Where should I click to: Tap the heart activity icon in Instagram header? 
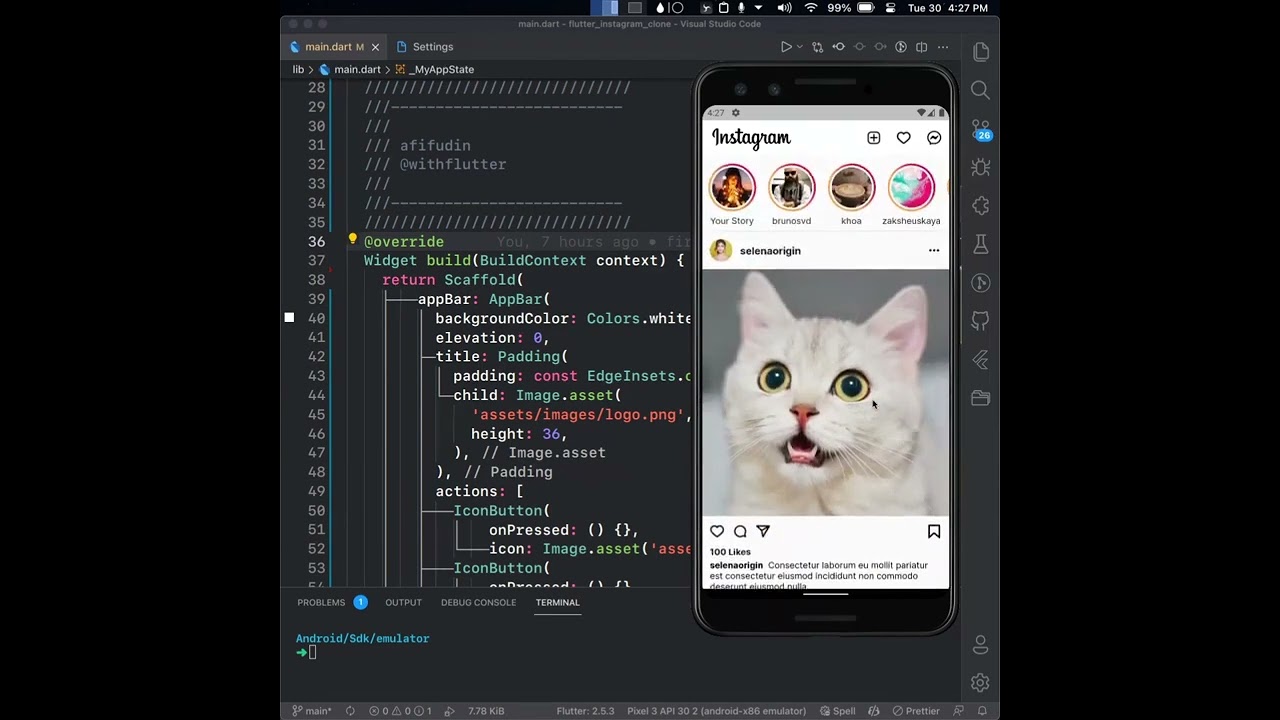(x=903, y=138)
